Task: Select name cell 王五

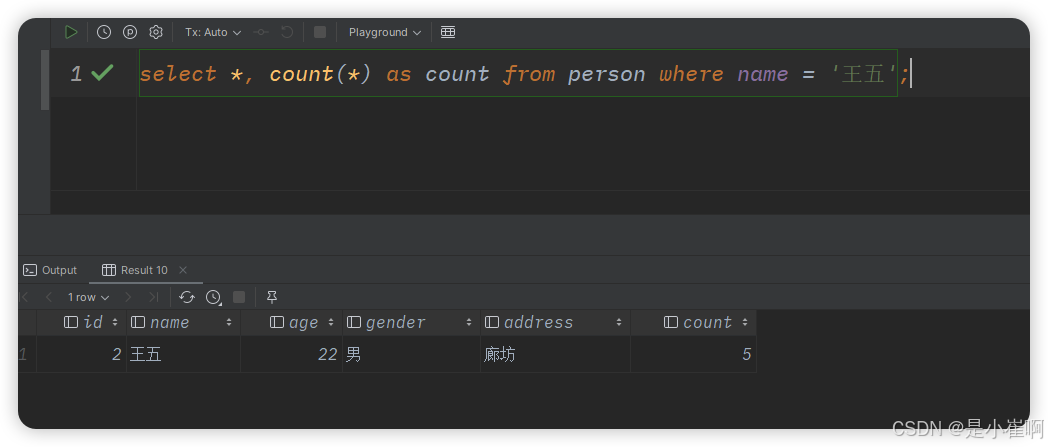Action: click(x=184, y=354)
